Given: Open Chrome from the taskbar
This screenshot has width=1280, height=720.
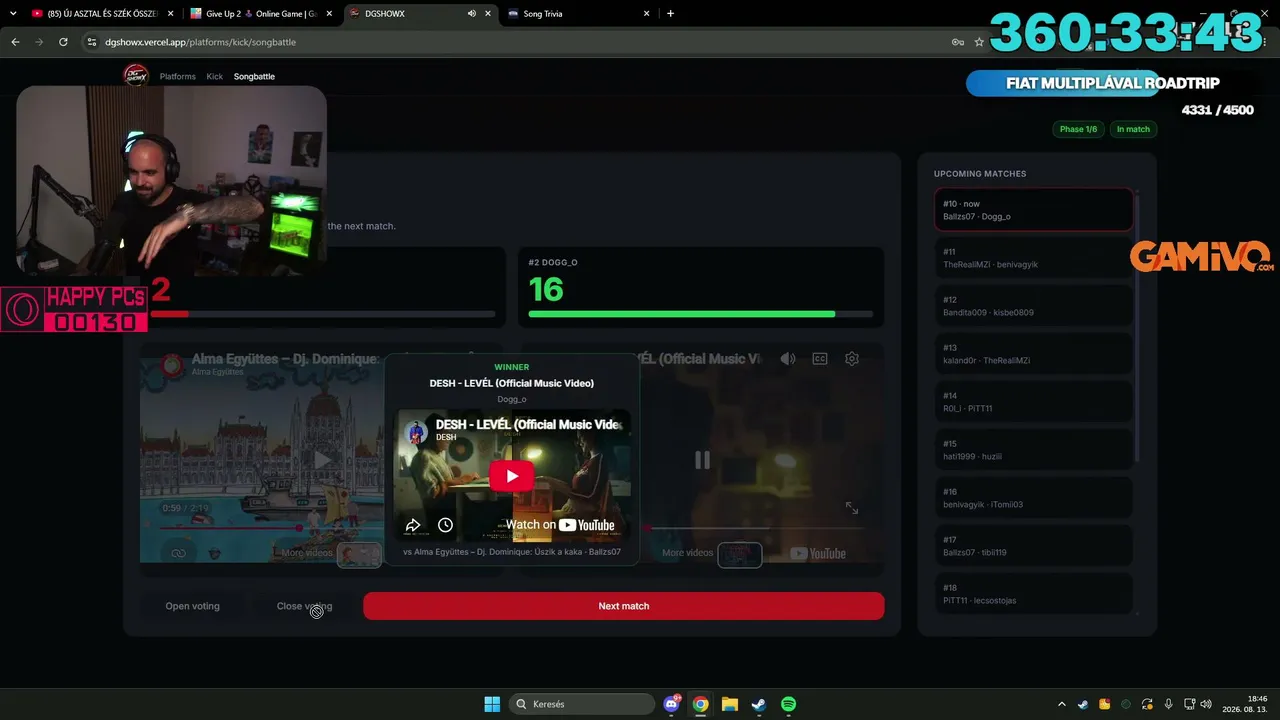Looking at the screenshot, I should (701, 704).
